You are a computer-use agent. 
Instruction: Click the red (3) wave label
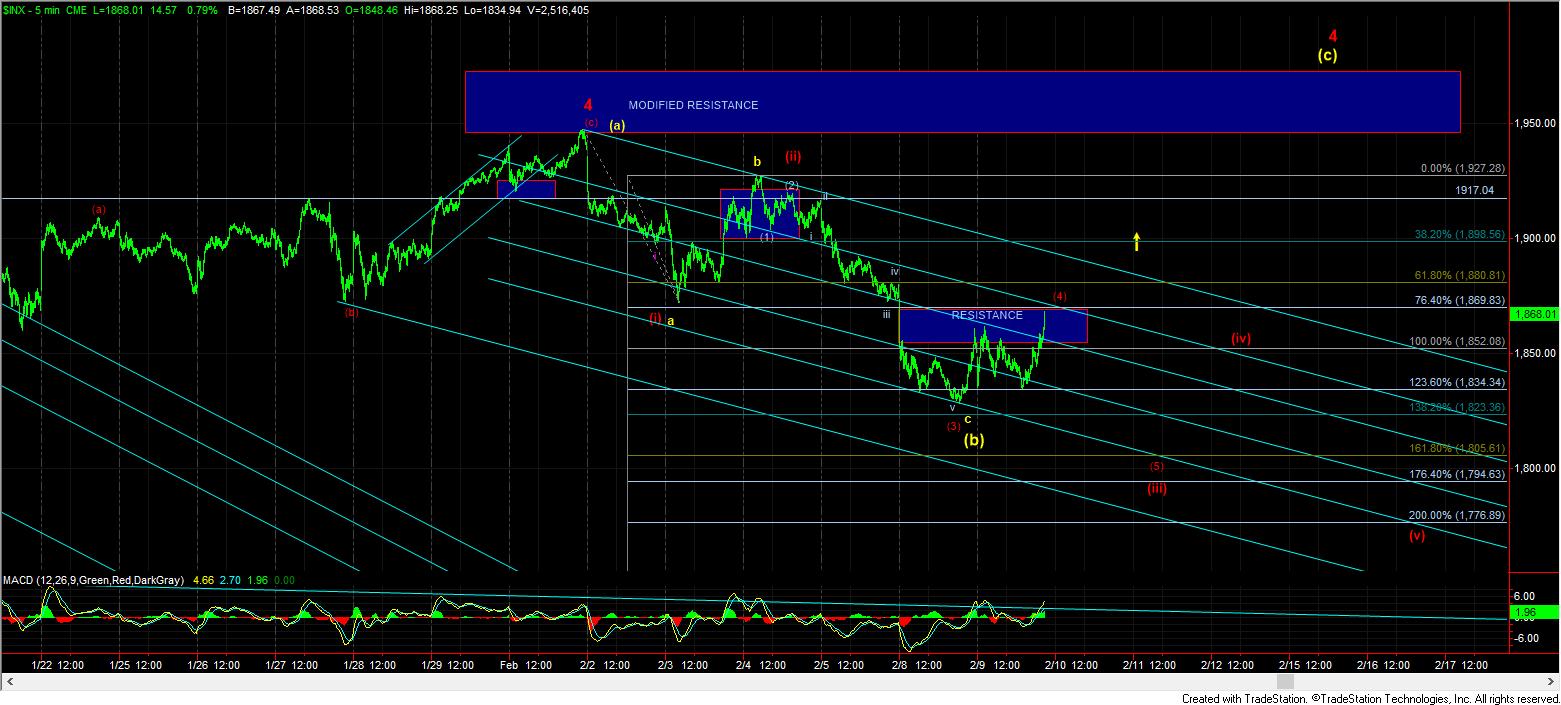tap(954, 426)
